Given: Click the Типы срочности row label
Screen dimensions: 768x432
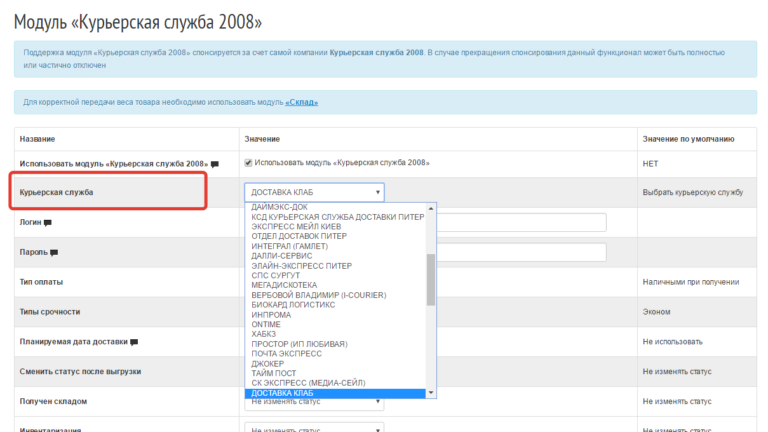Looking at the screenshot, I should (x=49, y=312).
